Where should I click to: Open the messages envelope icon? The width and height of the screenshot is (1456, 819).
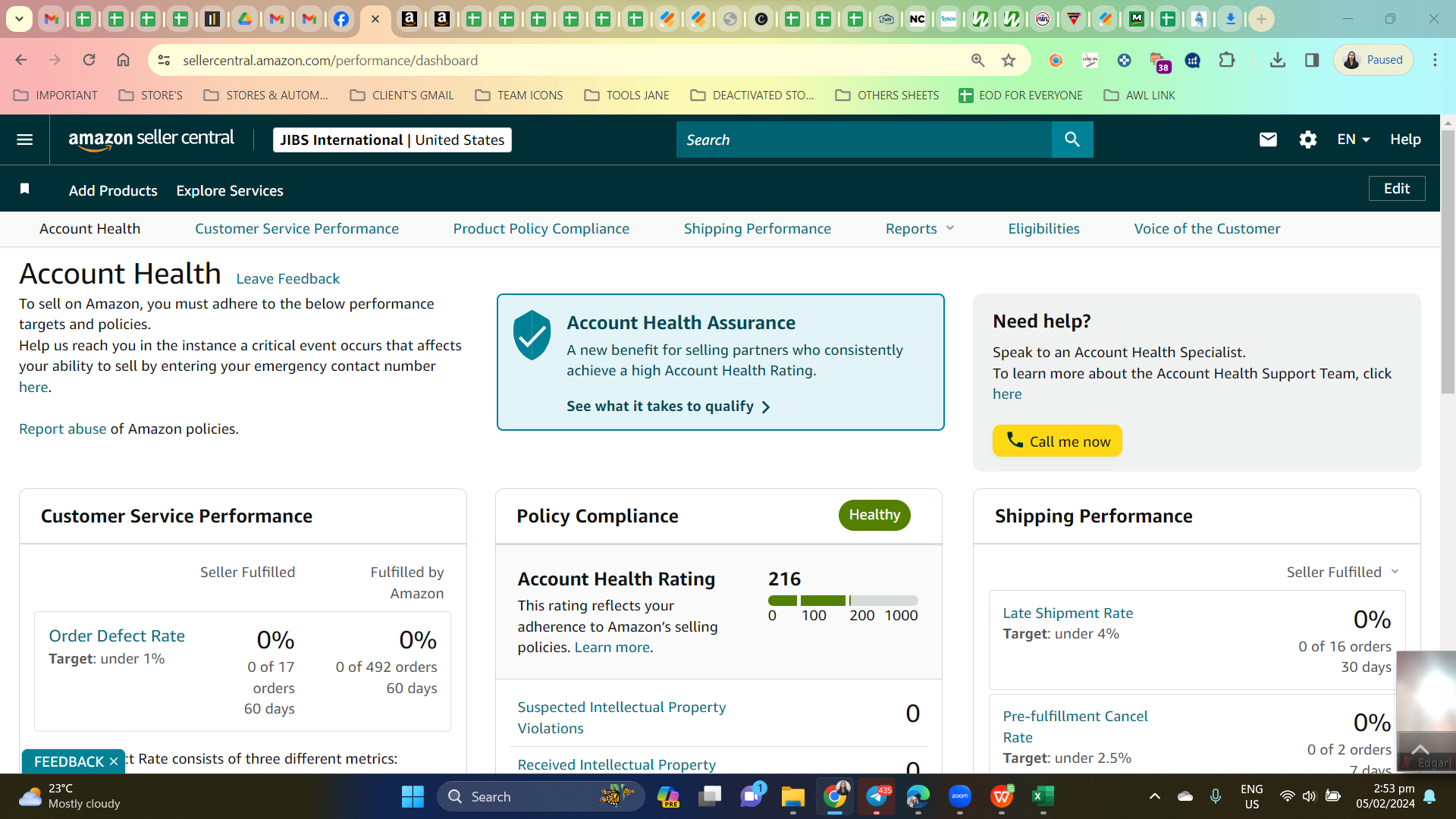[x=1268, y=140]
